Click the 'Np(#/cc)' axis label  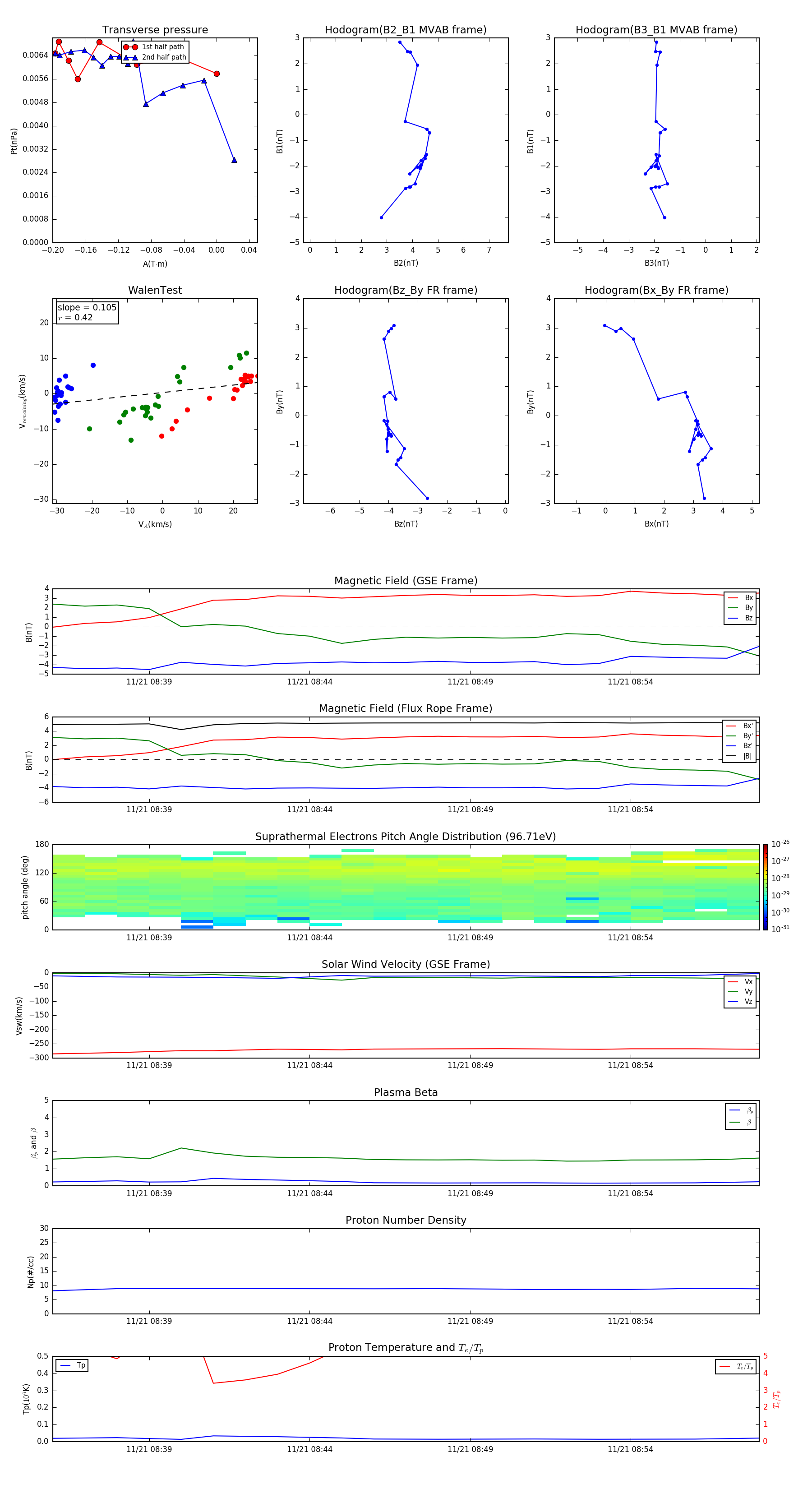[x=31, y=1271]
